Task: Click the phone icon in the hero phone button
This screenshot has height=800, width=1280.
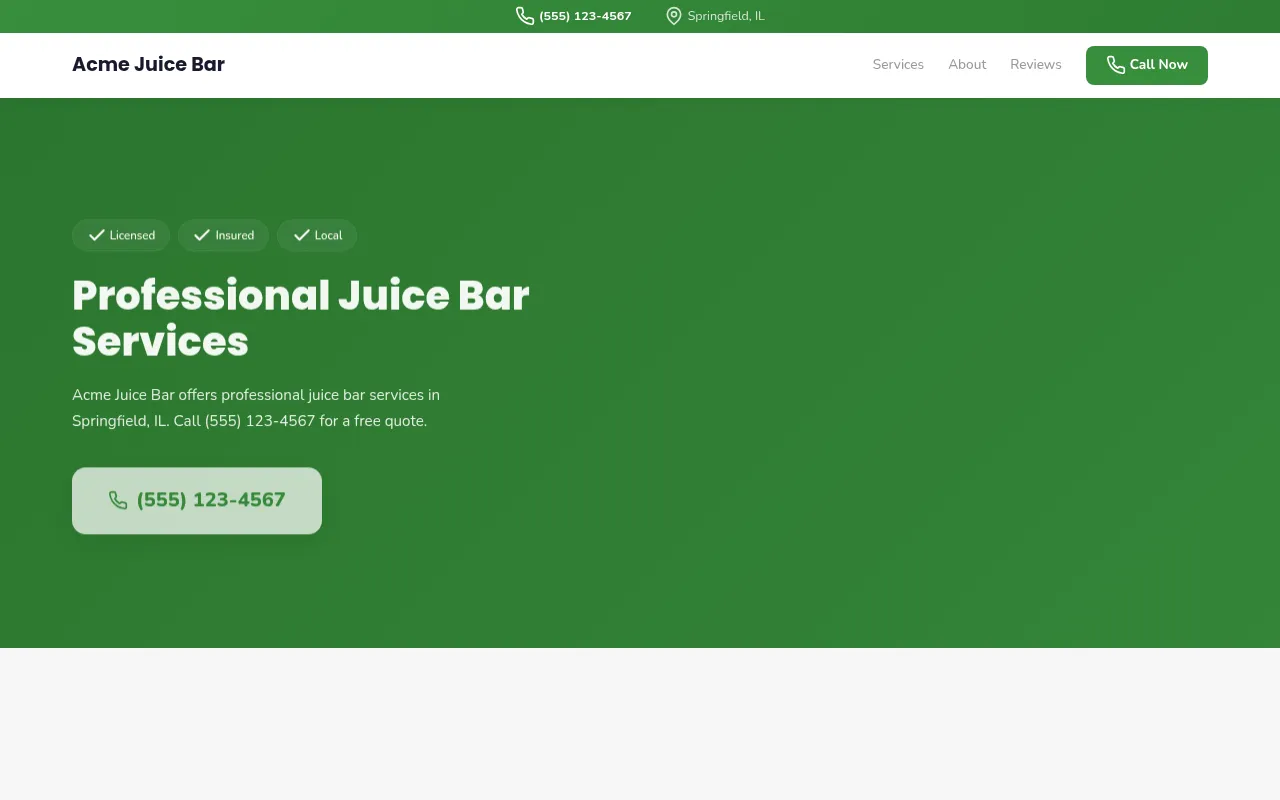Action: [118, 500]
